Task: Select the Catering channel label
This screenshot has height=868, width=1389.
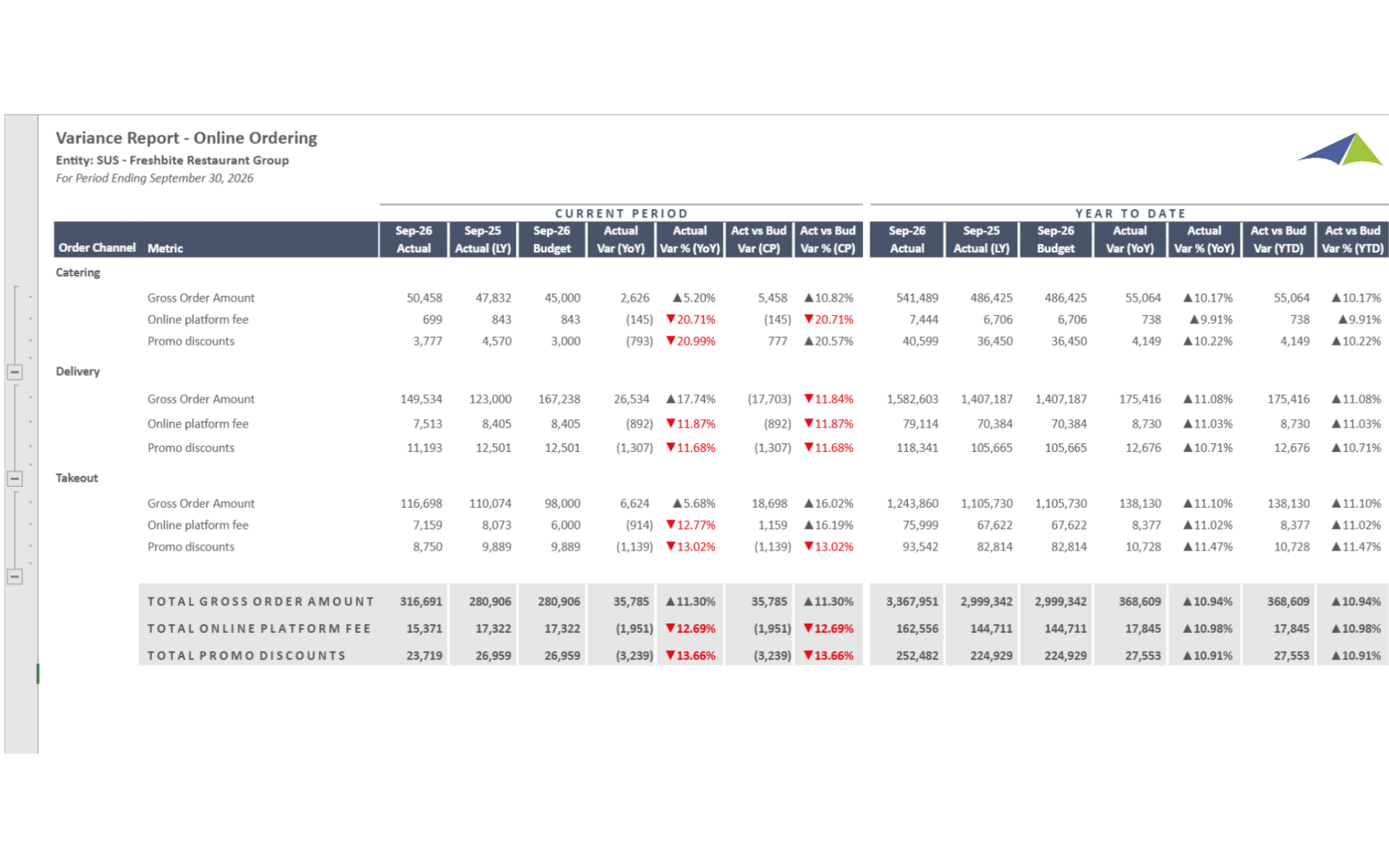Action: [78, 273]
